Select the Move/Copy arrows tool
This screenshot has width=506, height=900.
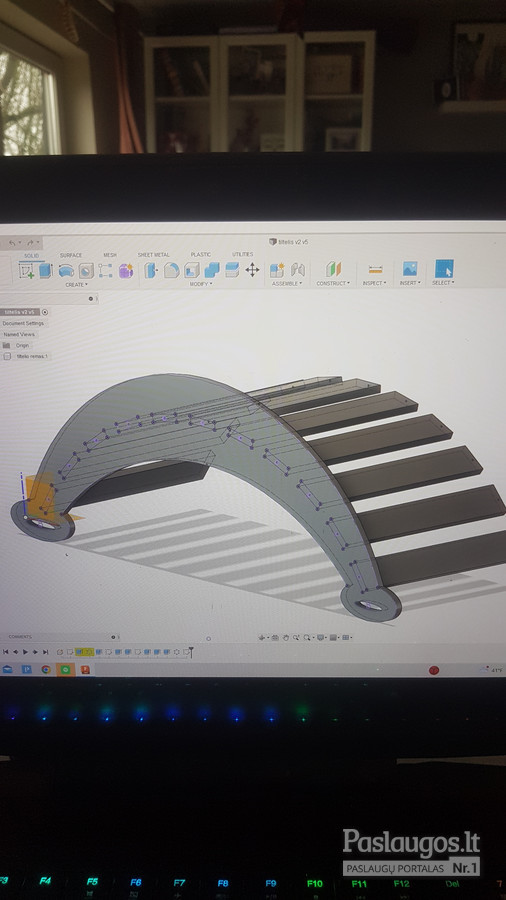tap(252, 270)
